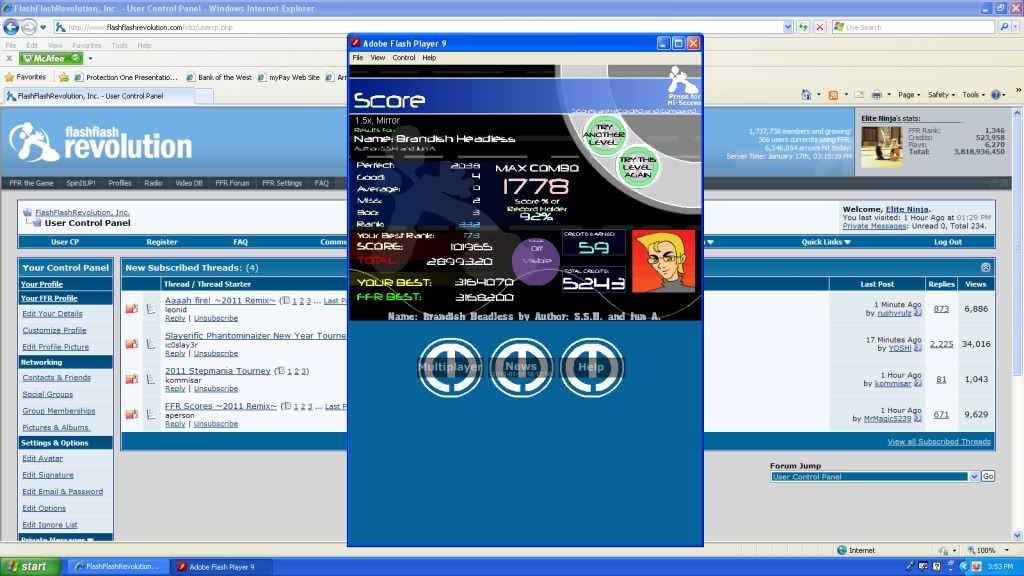Click the round News button
1024x576 pixels.
(520, 366)
